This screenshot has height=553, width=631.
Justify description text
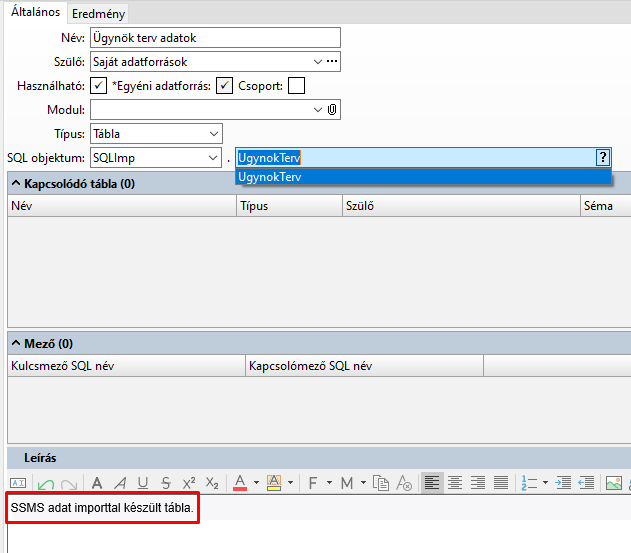(501, 483)
